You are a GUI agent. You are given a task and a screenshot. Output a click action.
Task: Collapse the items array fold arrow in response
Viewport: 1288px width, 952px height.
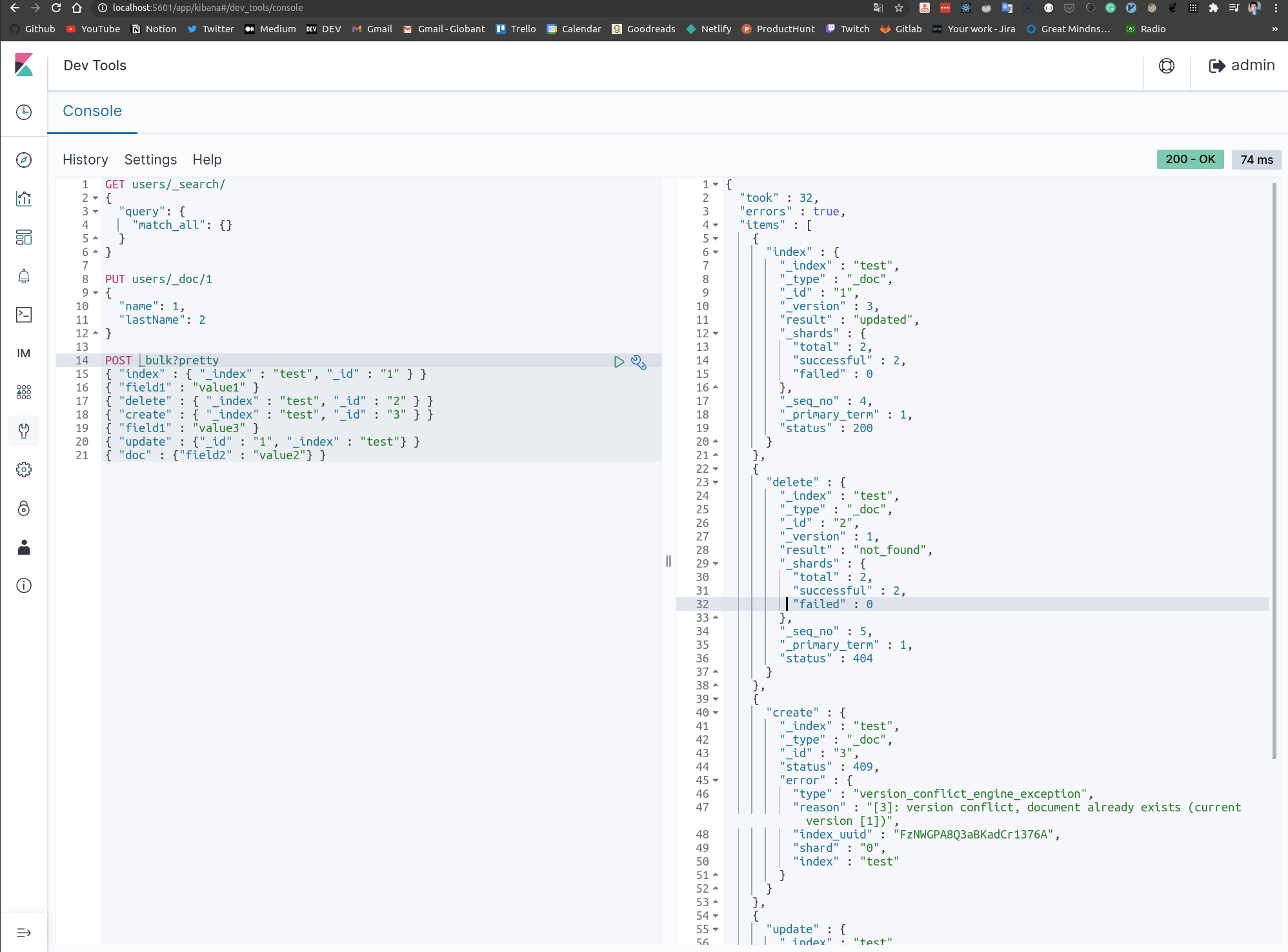[716, 225]
